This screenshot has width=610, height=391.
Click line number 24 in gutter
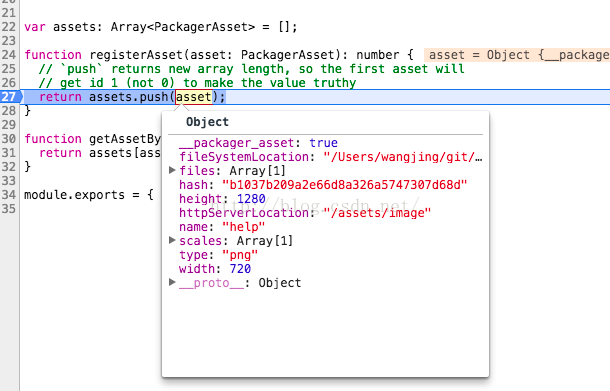[8, 55]
